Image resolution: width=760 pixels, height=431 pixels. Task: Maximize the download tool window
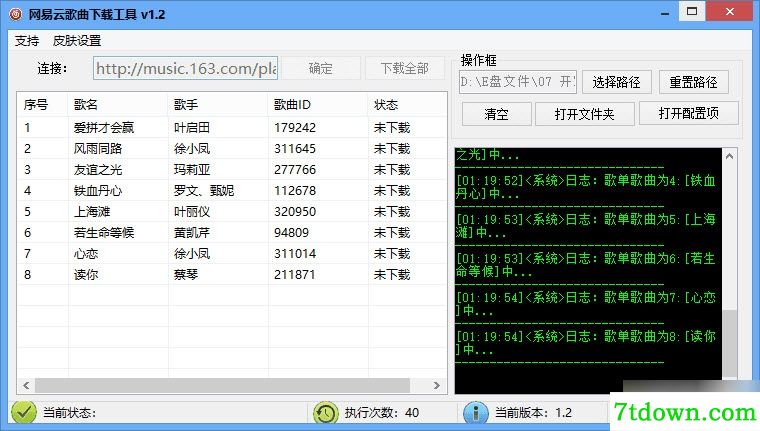click(x=692, y=12)
